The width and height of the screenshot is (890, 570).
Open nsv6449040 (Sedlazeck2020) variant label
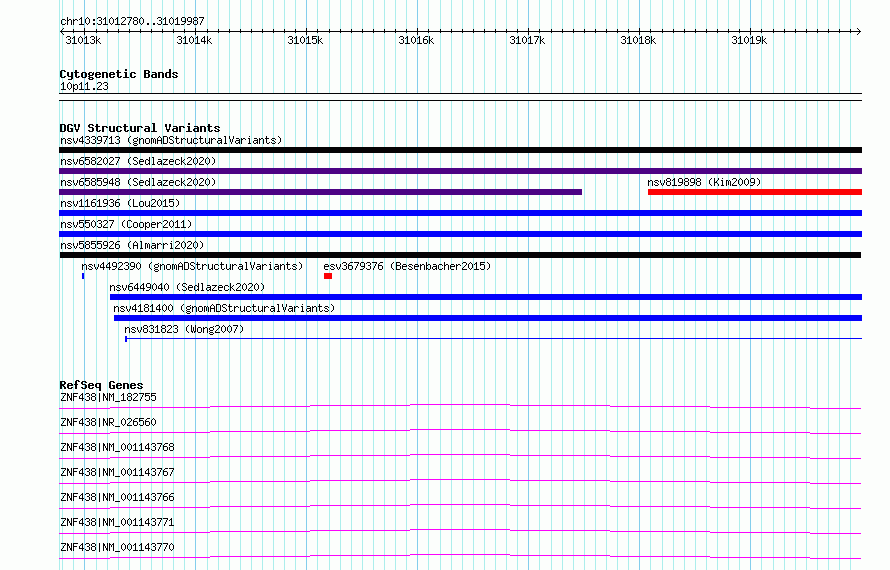pyautogui.click(x=187, y=287)
